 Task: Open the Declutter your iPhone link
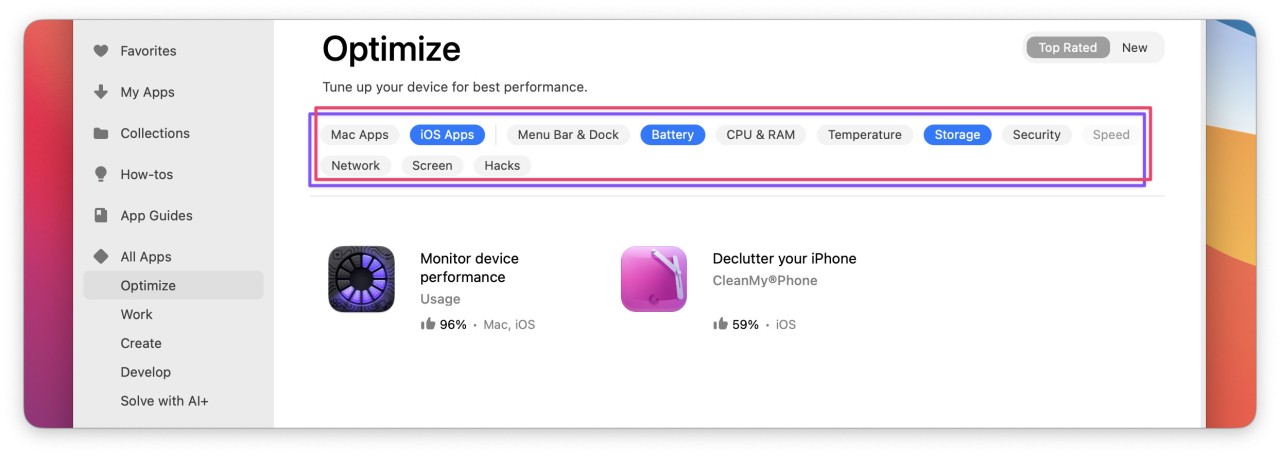pyautogui.click(x=784, y=259)
